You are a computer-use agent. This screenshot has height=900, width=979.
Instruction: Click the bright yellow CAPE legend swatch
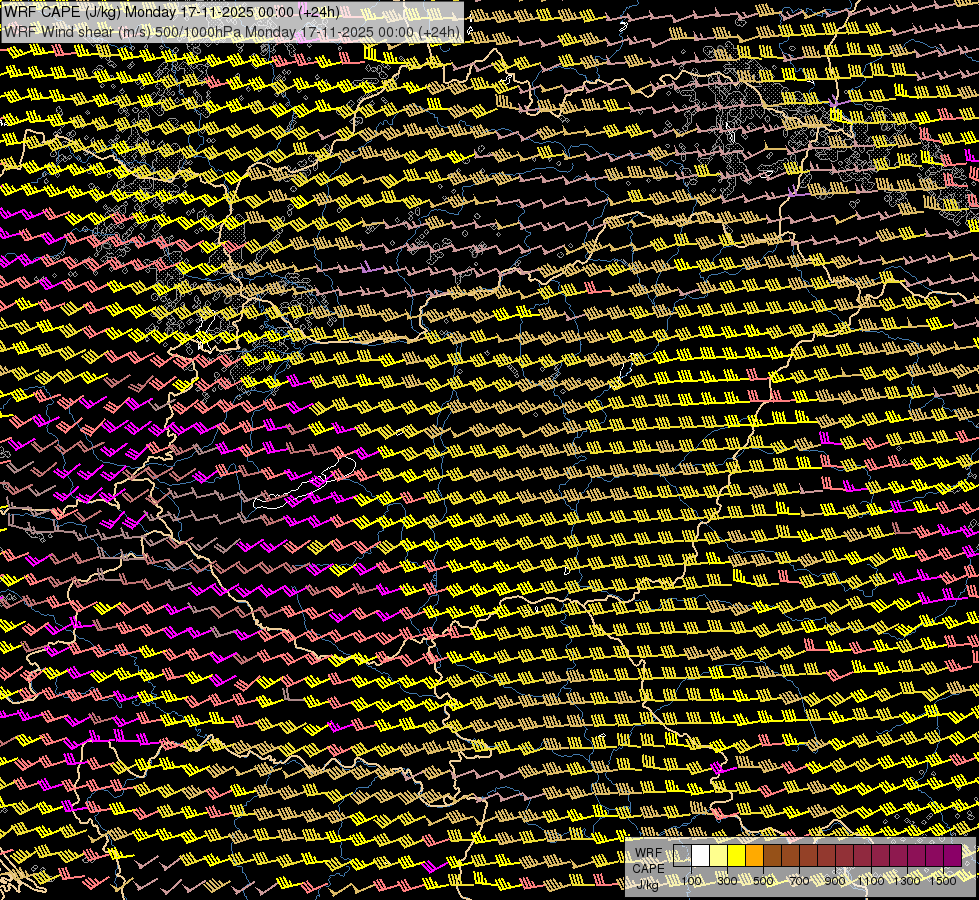737,856
